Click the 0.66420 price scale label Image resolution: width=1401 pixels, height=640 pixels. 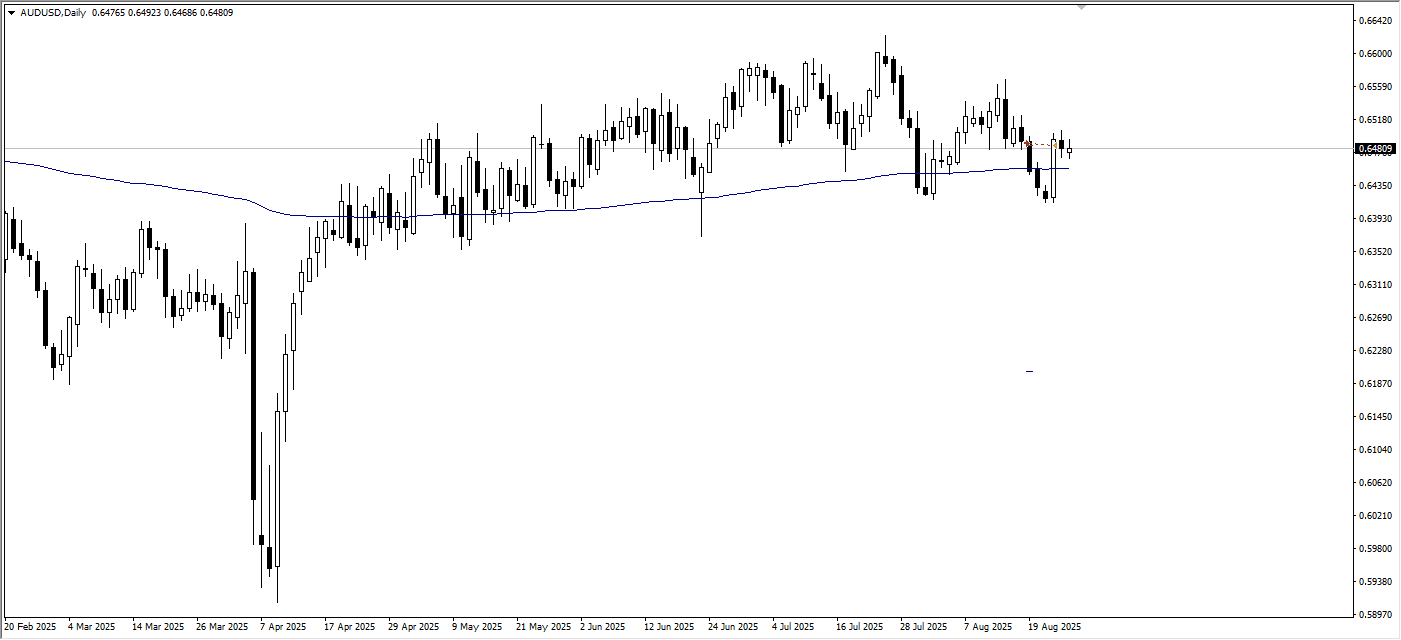pos(1376,20)
